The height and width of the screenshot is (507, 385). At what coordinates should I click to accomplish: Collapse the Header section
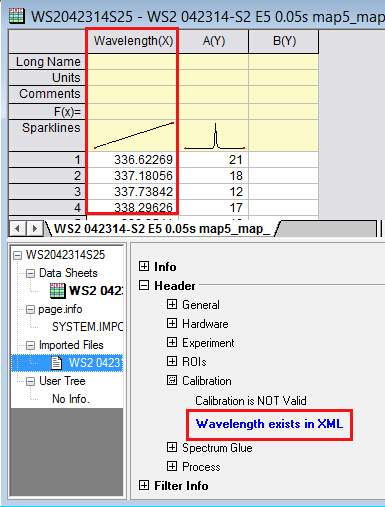[x=144, y=285]
